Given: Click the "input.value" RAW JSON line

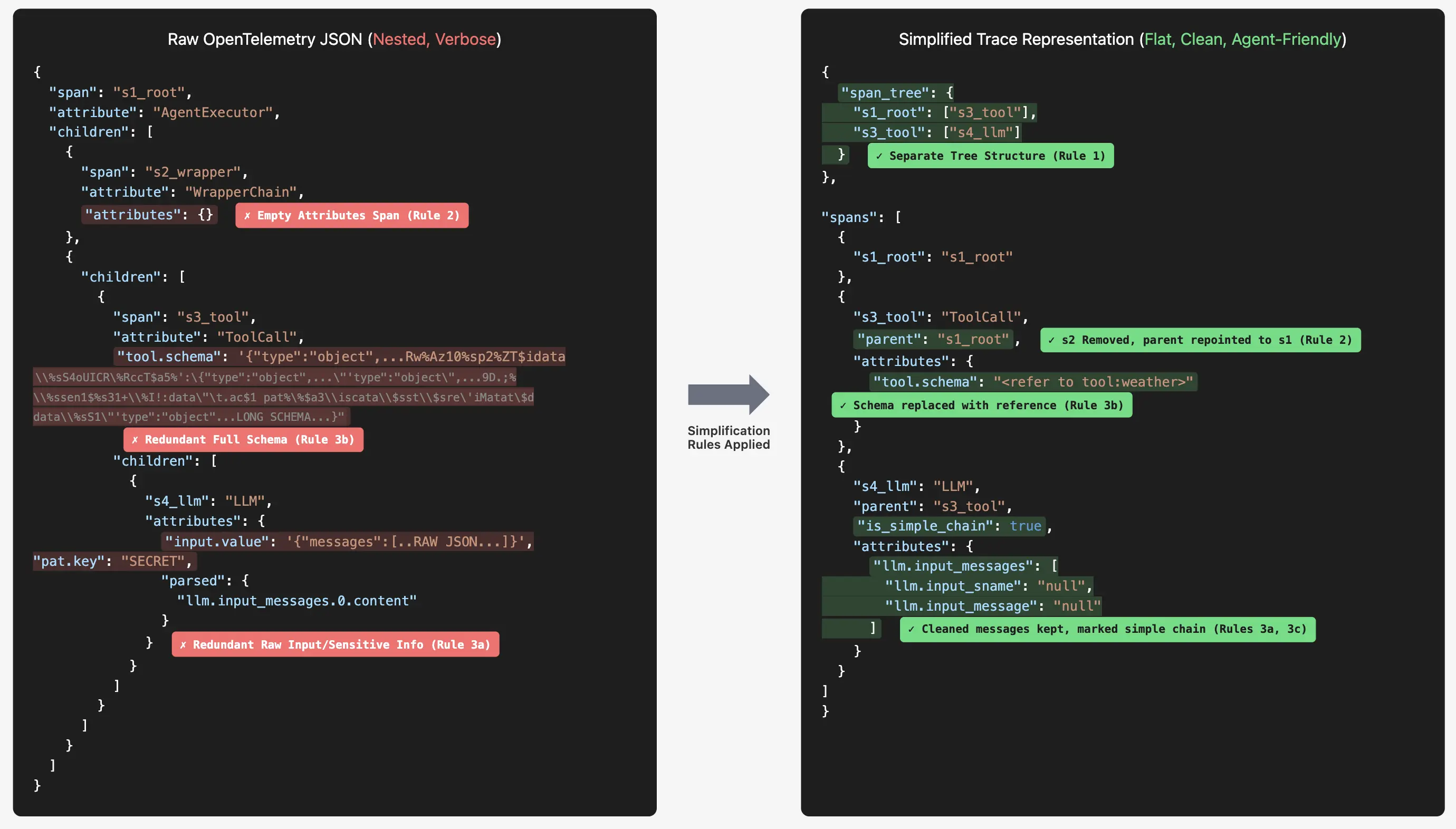Looking at the screenshot, I should click(348, 541).
